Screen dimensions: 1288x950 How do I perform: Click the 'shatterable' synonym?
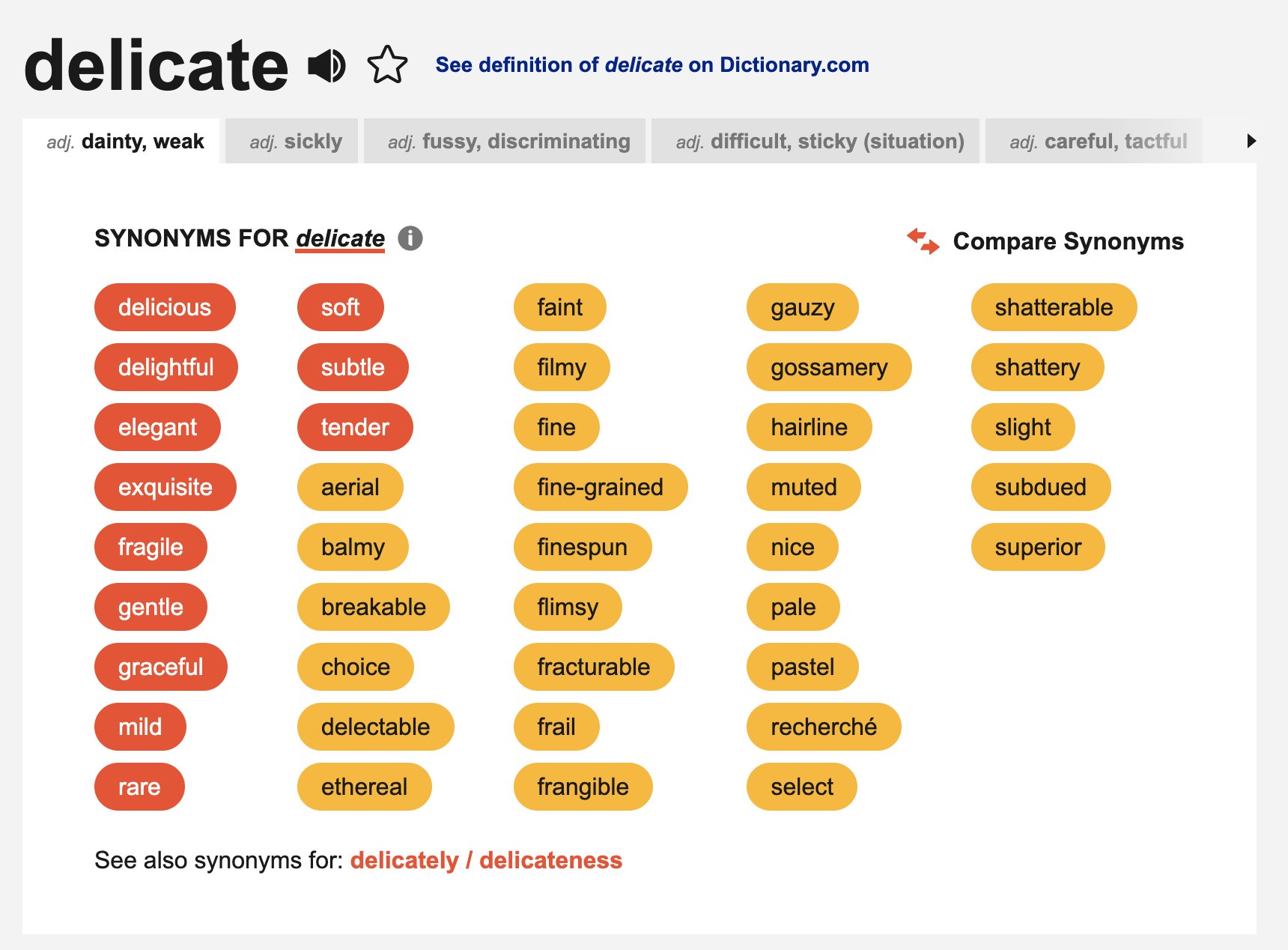tap(1054, 307)
